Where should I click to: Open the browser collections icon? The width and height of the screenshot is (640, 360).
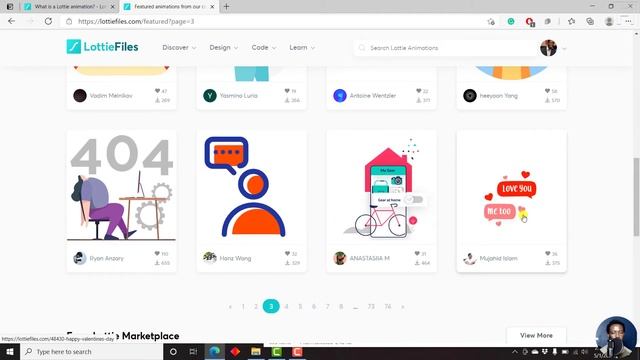[x=590, y=22]
